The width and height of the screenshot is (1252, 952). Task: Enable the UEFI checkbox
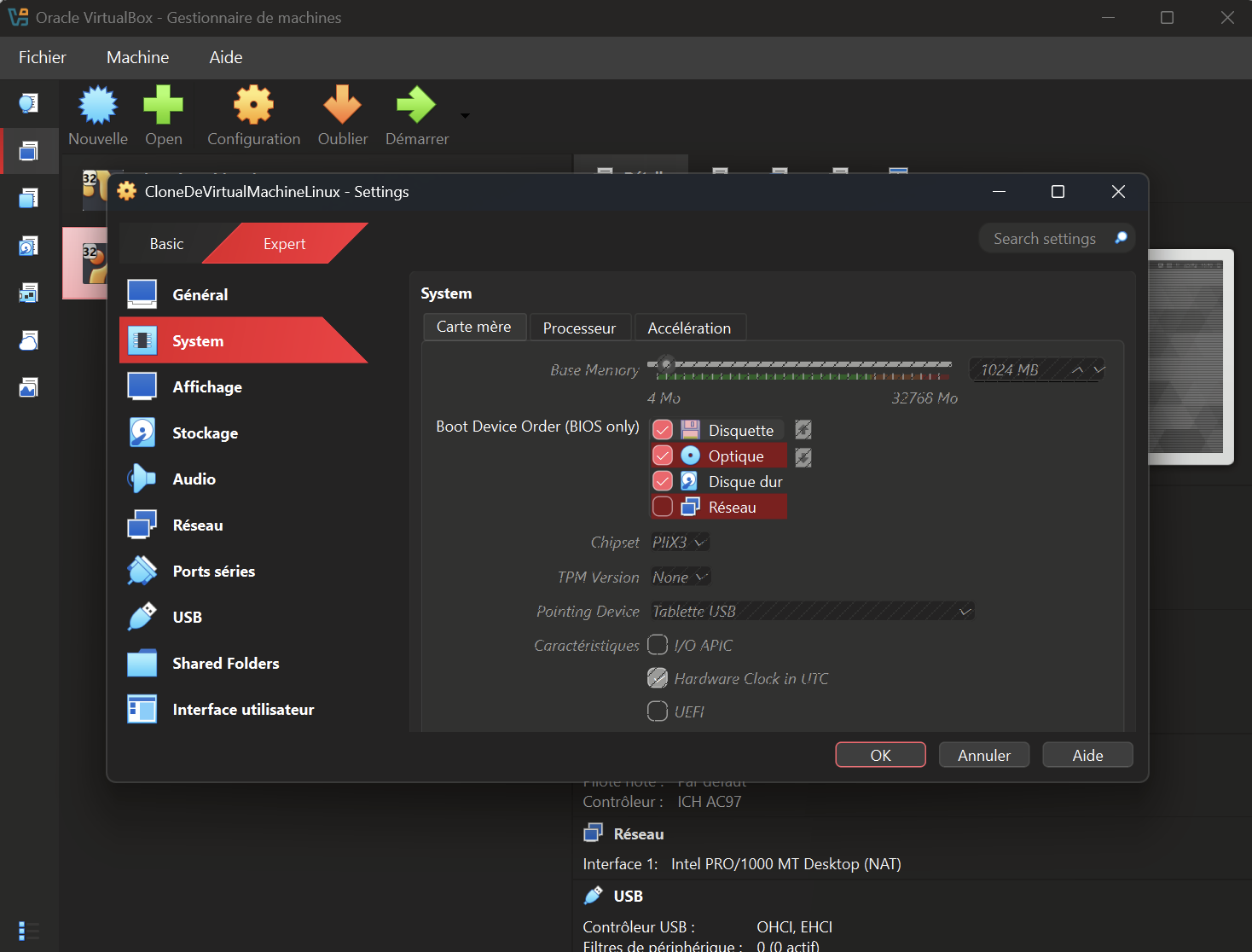tap(658, 711)
